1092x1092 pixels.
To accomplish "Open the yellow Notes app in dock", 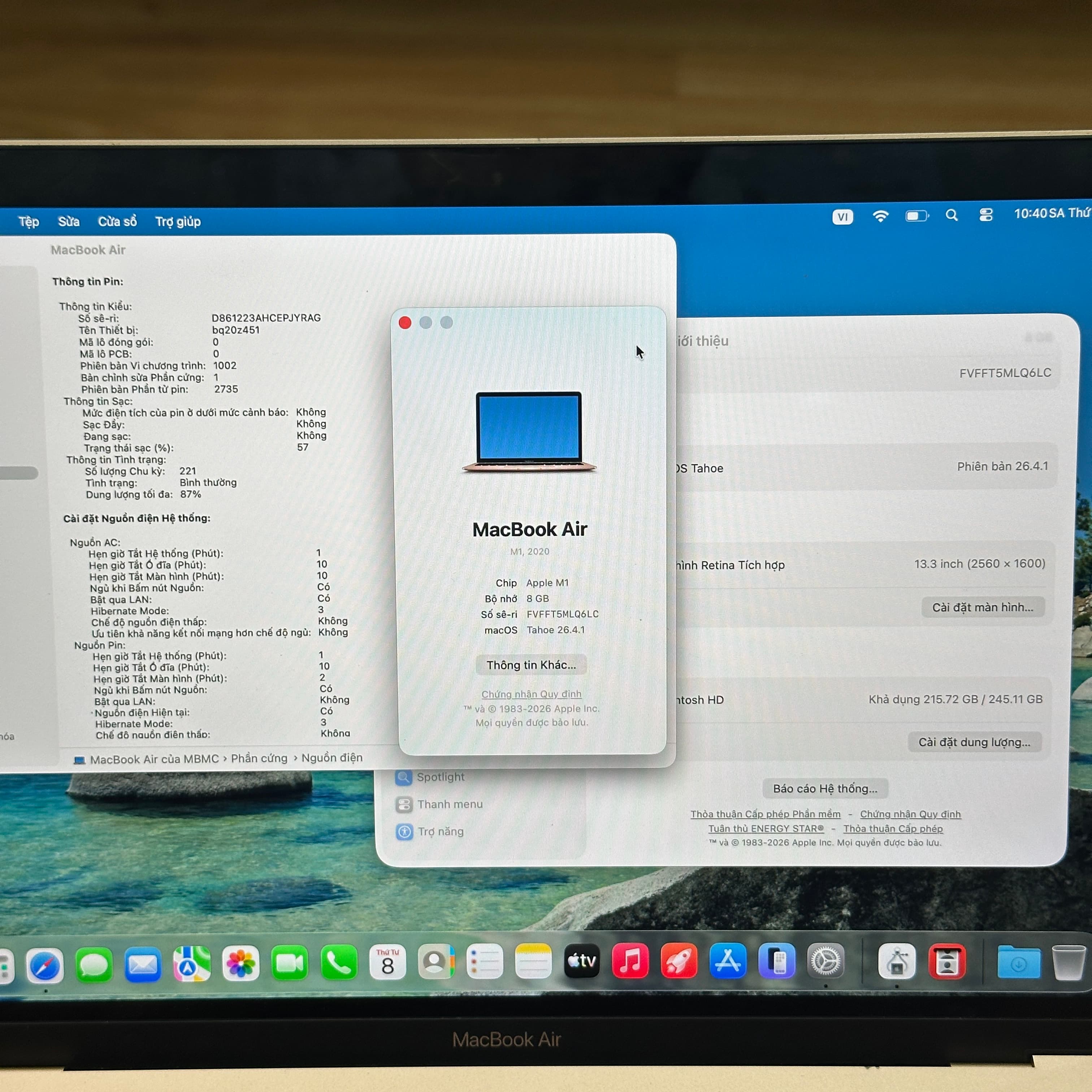I will [x=533, y=961].
